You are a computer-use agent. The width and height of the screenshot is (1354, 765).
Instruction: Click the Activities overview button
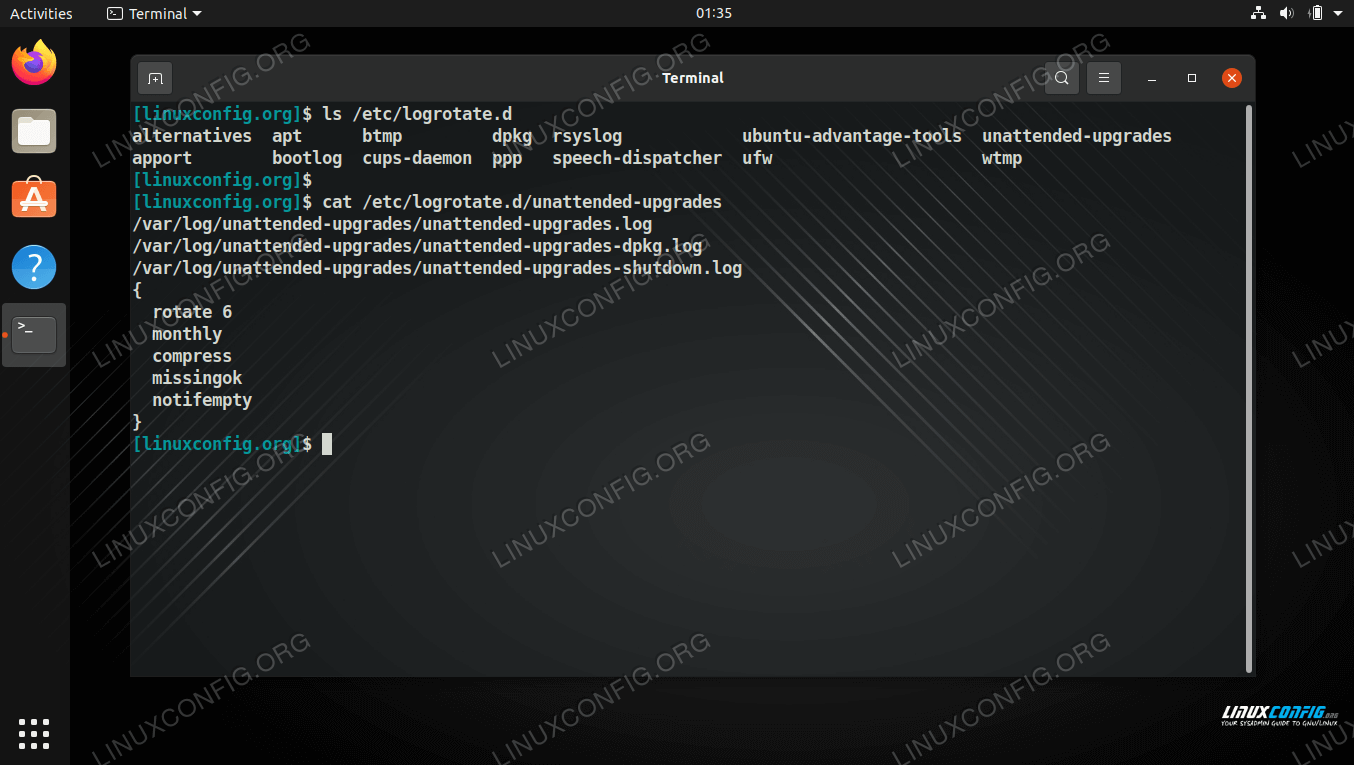click(41, 13)
